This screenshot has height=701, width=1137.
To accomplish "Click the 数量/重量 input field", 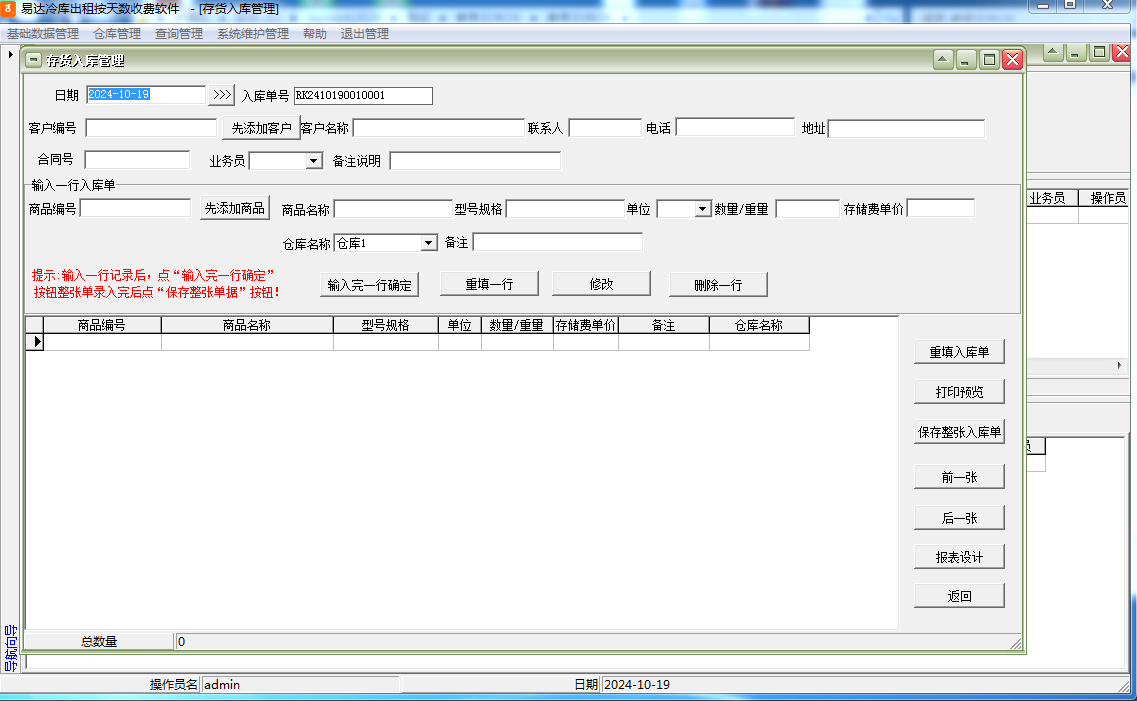I will tap(808, 210).
